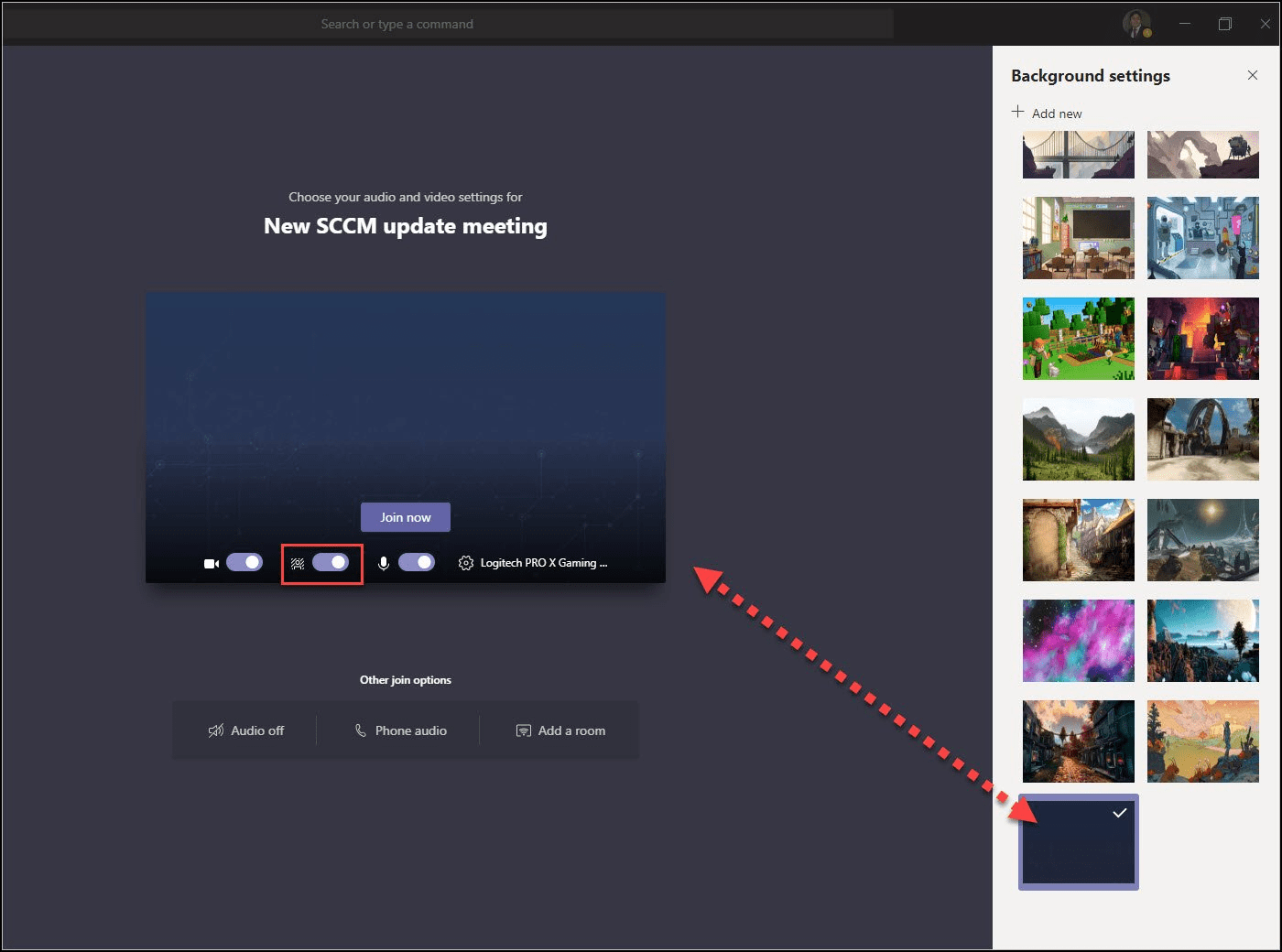This screenshot has height=952, width=1282.
Task: Open device settings via the gear icon
Action: click(x=465, y=563)
